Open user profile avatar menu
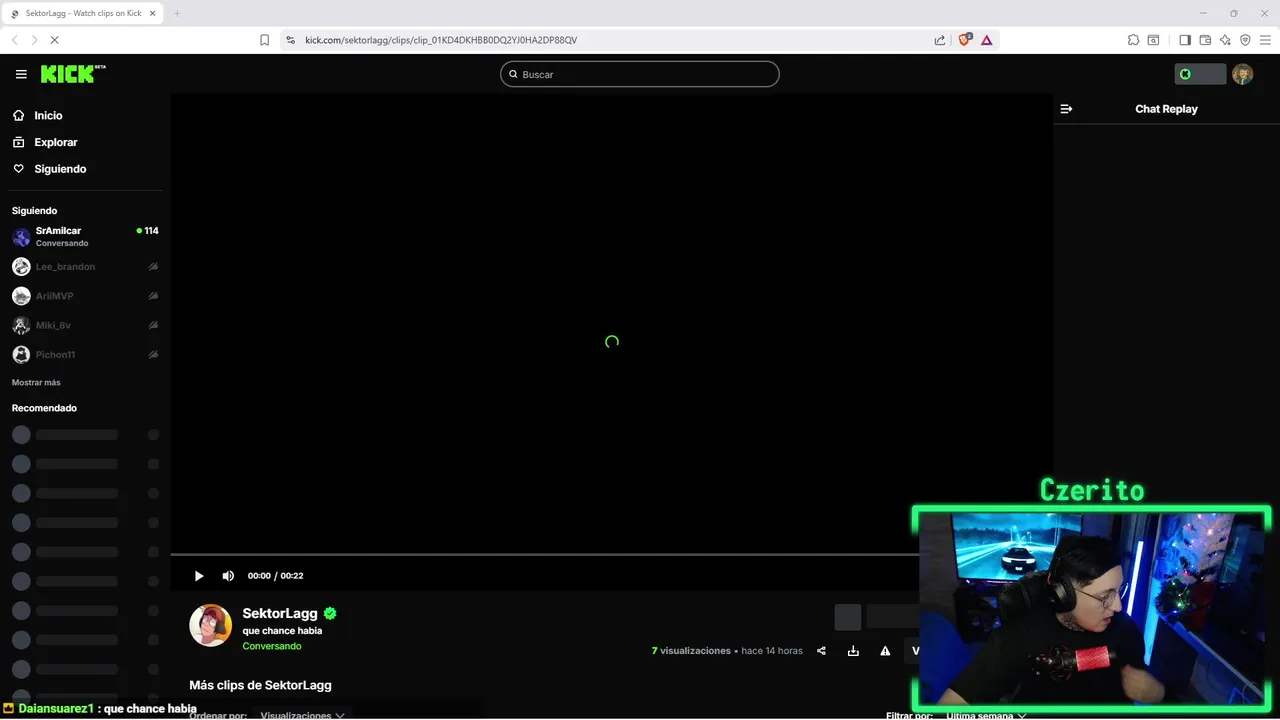The width and height of the screenshot is (1280, 720). point(1242,74)
